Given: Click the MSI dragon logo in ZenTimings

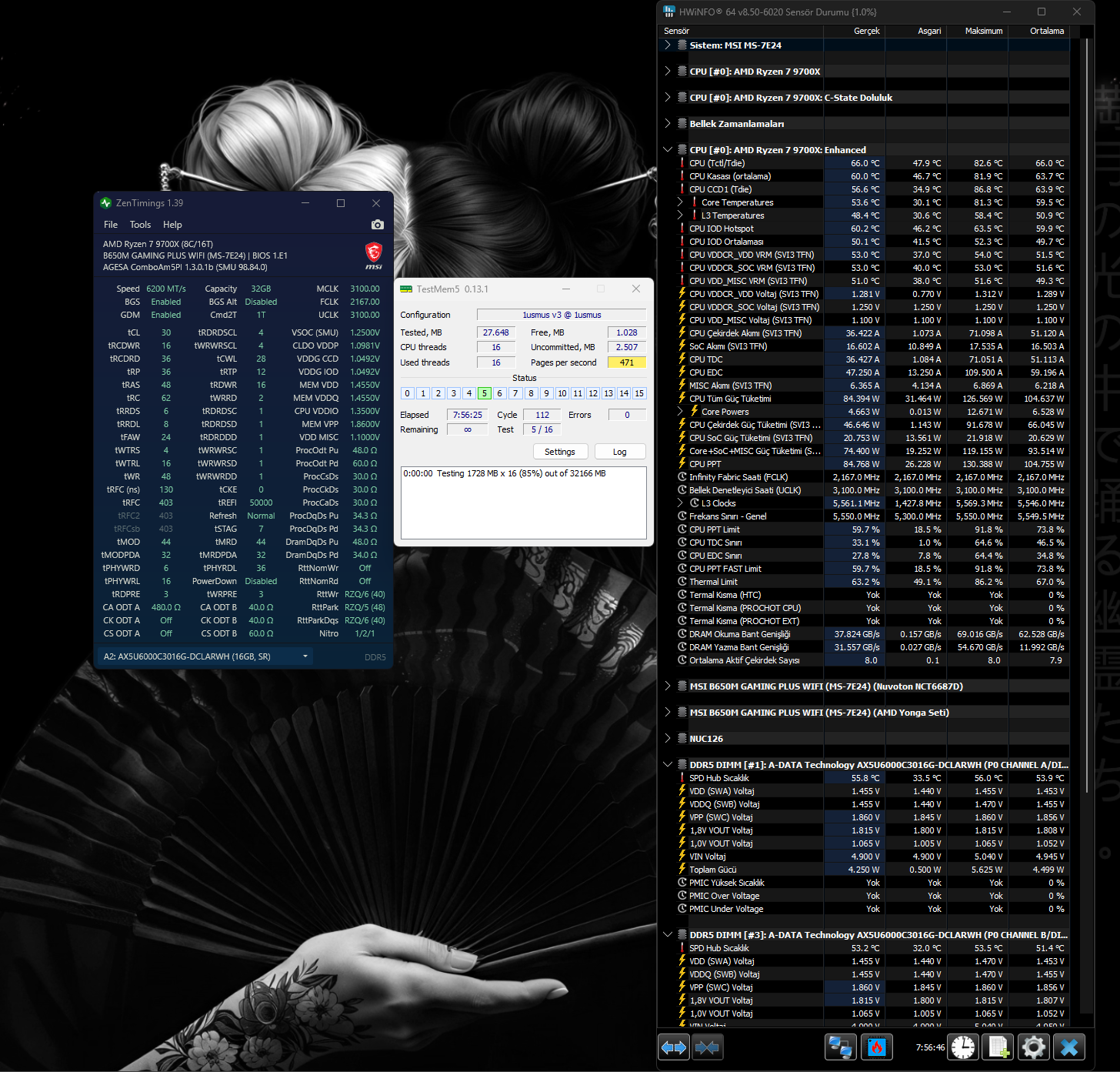Looking at the screenshot, I should [x=374, y=255].
